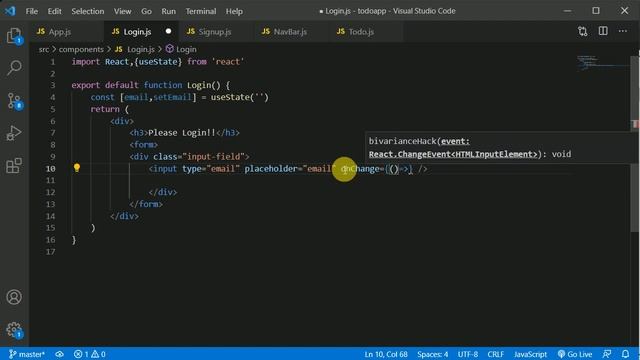Click the eye watch icon in status bar

click(59, 354)
